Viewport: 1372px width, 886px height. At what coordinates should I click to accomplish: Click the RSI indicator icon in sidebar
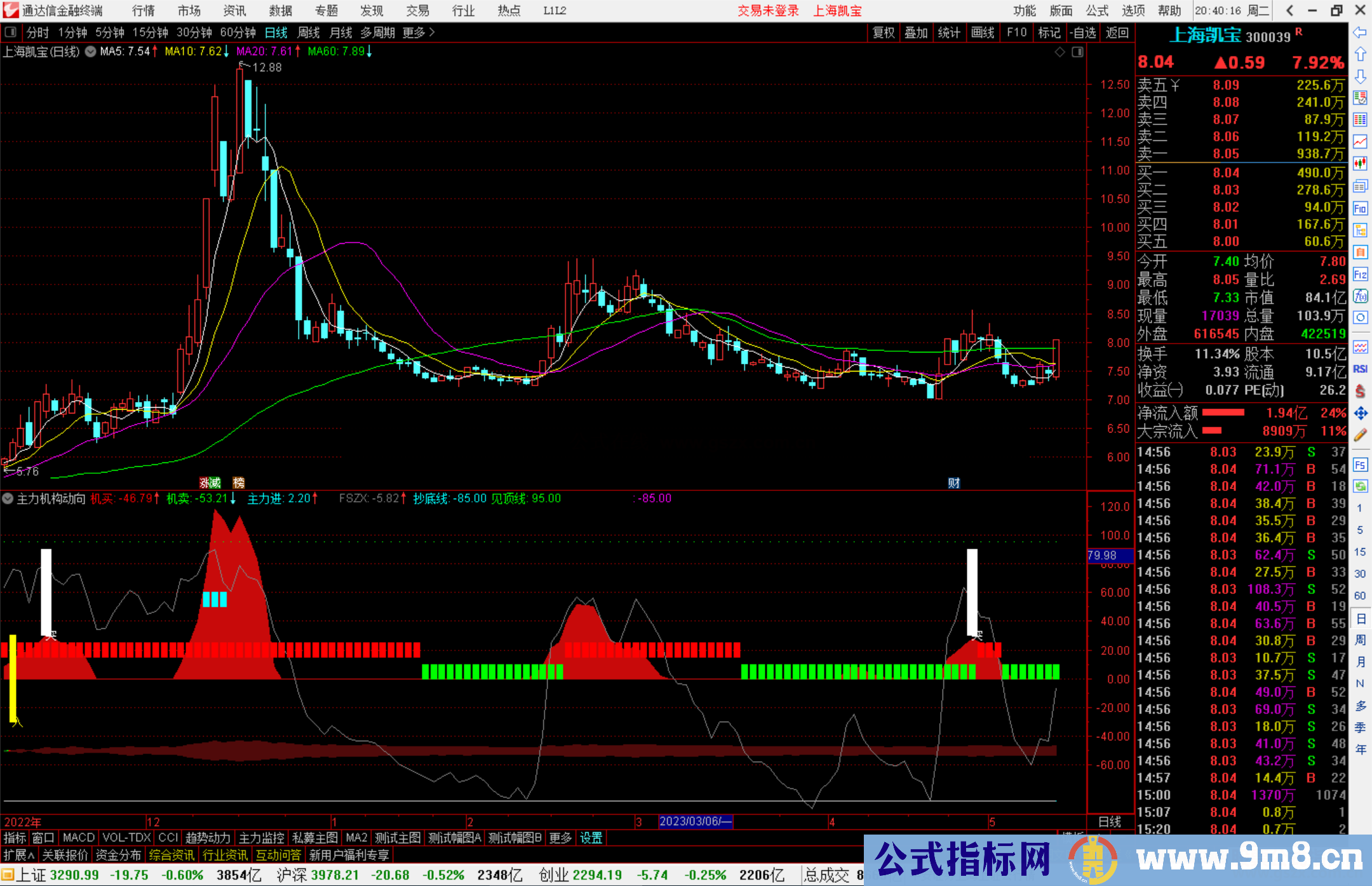pyautogui.click(x=1360, y=369)
